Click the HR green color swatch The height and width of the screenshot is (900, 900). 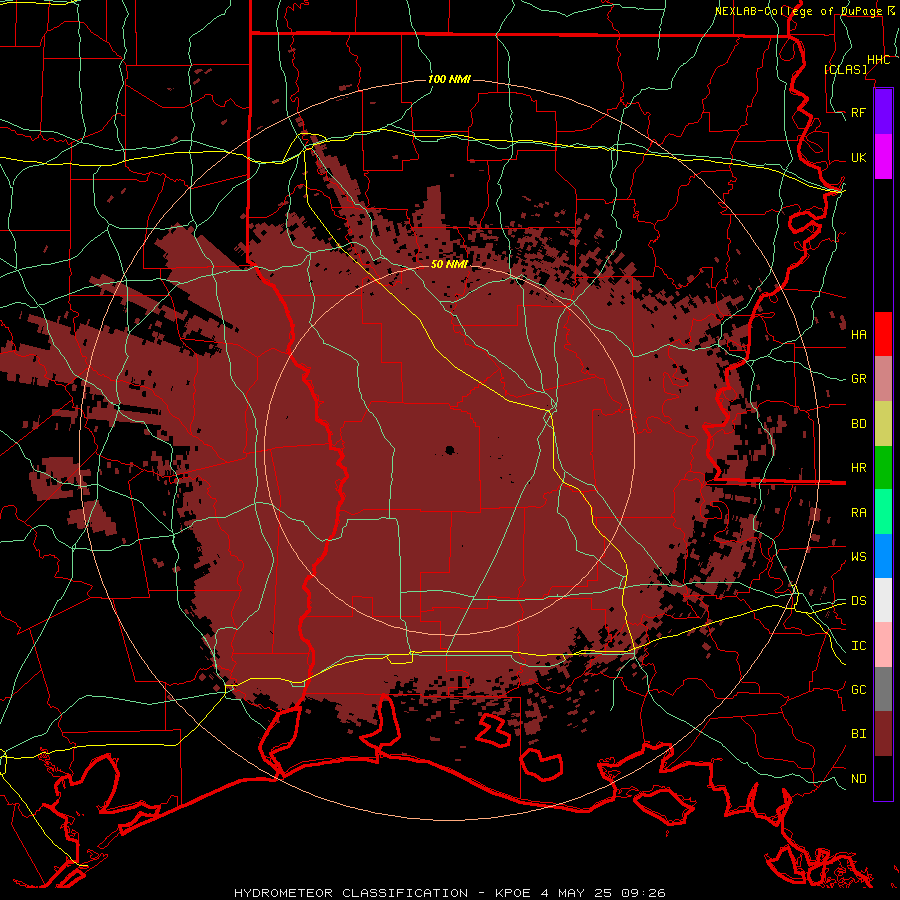883,468
